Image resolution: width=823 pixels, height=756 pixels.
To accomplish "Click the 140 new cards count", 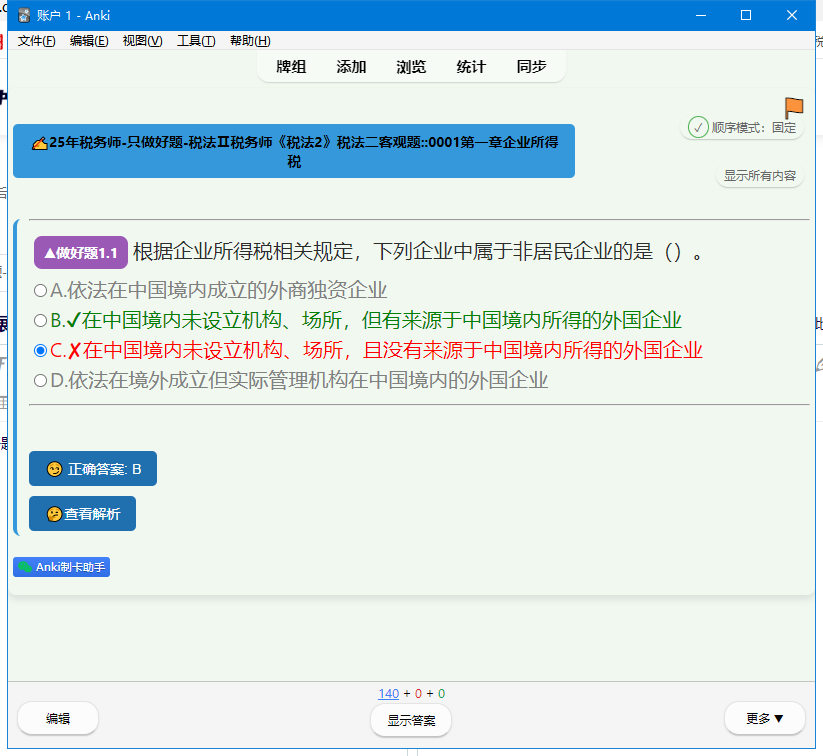I will tap(388, 694).
